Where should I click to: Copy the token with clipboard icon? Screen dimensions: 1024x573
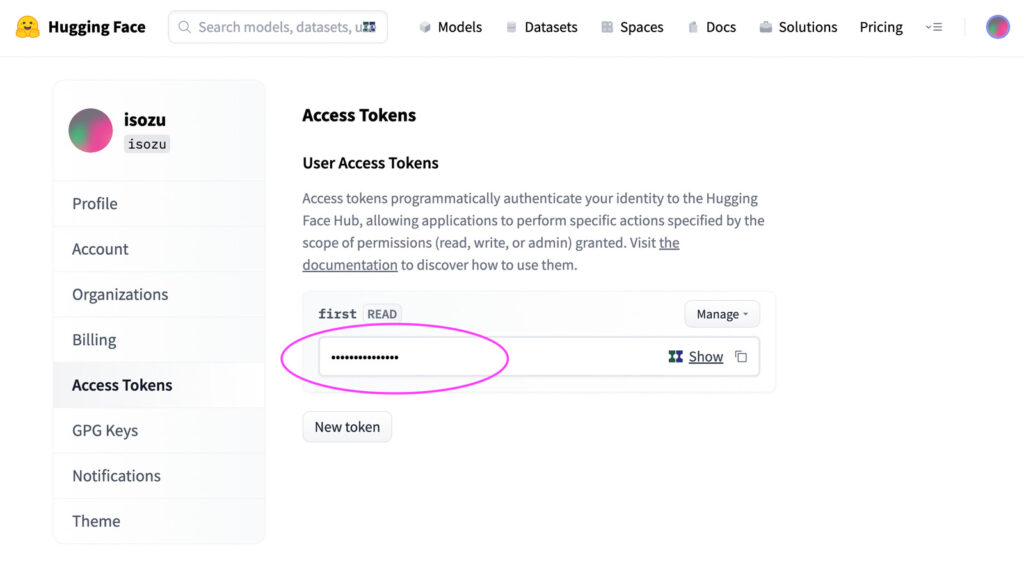(741, 357)
